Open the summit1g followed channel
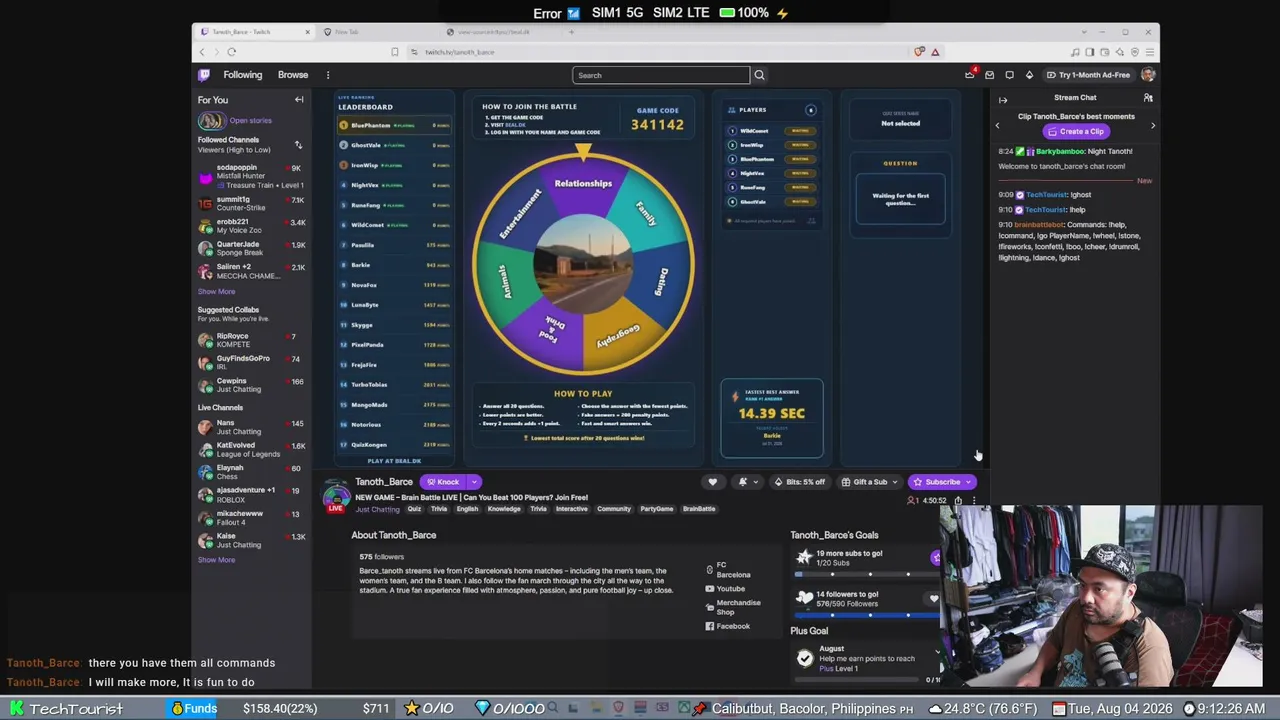 click(x=250, y=203)
